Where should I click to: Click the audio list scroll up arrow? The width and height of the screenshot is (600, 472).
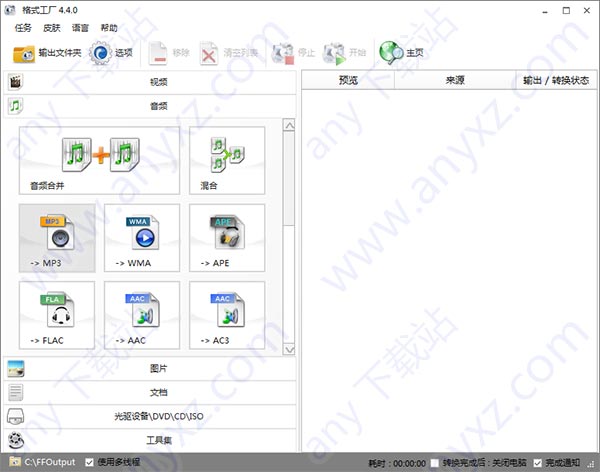(289, 125)
